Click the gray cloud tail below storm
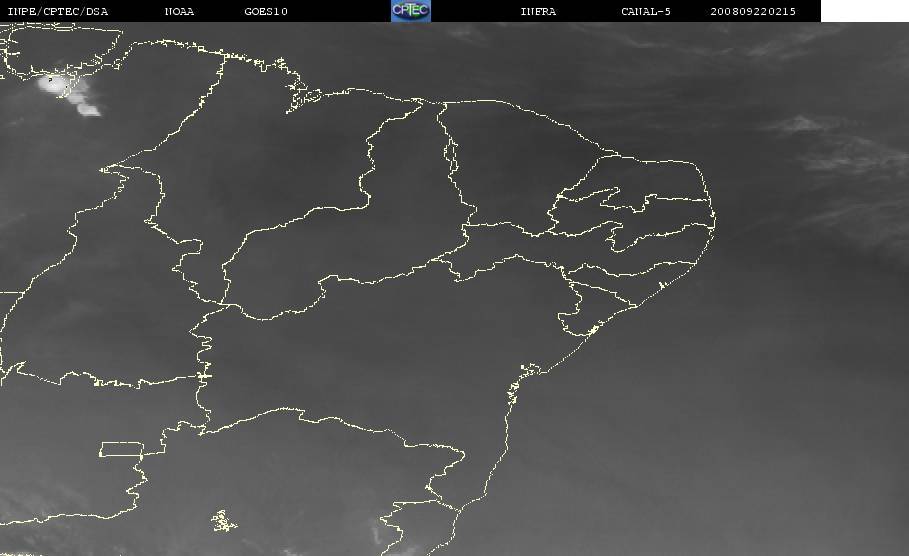Image resolution: width=909 pixels, height=556 pixels. tap(88, 107)
